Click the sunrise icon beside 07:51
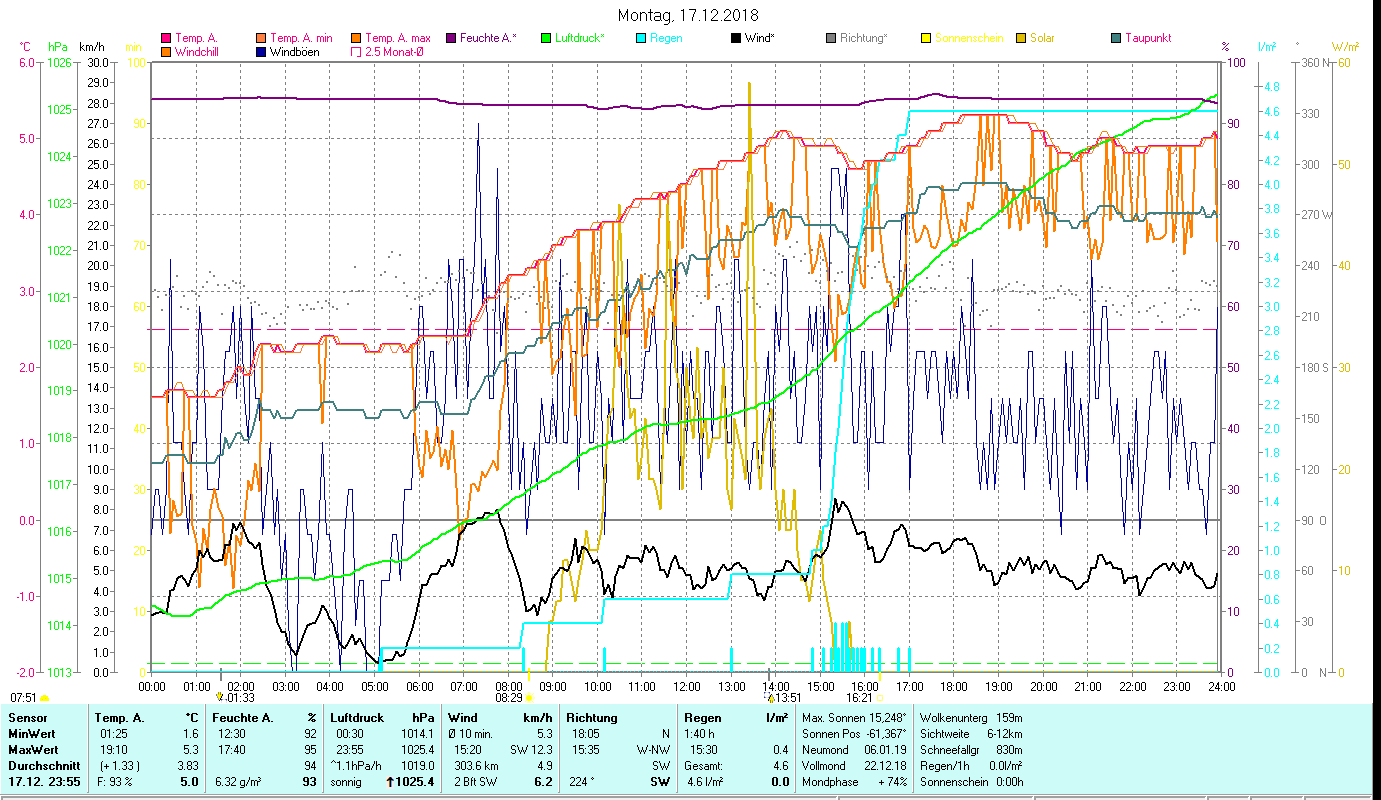1381x800 pixels. click(x=44, y=698)
